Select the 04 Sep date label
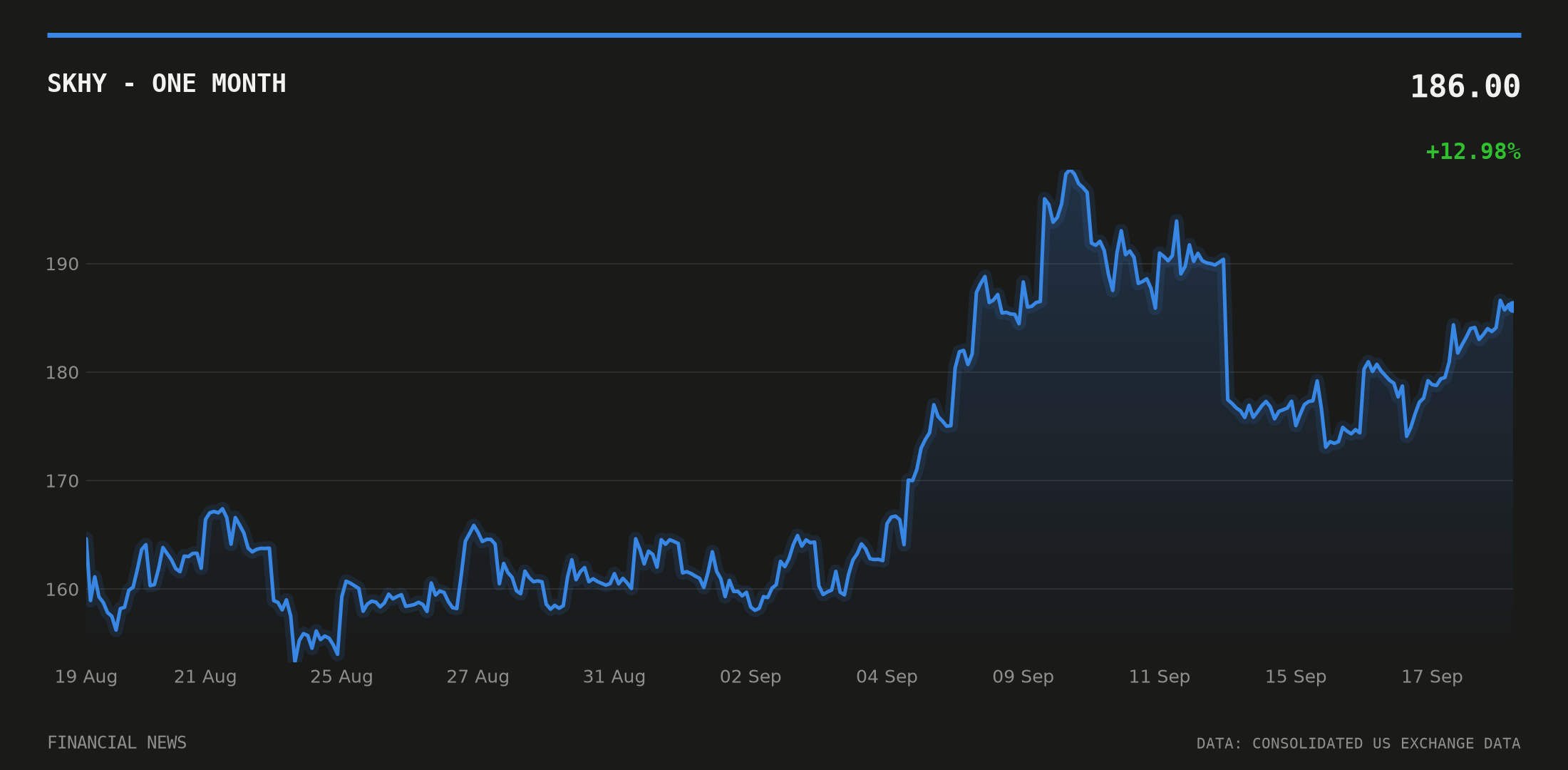This screenshot has width=1568, height=770. coord(887,677)
